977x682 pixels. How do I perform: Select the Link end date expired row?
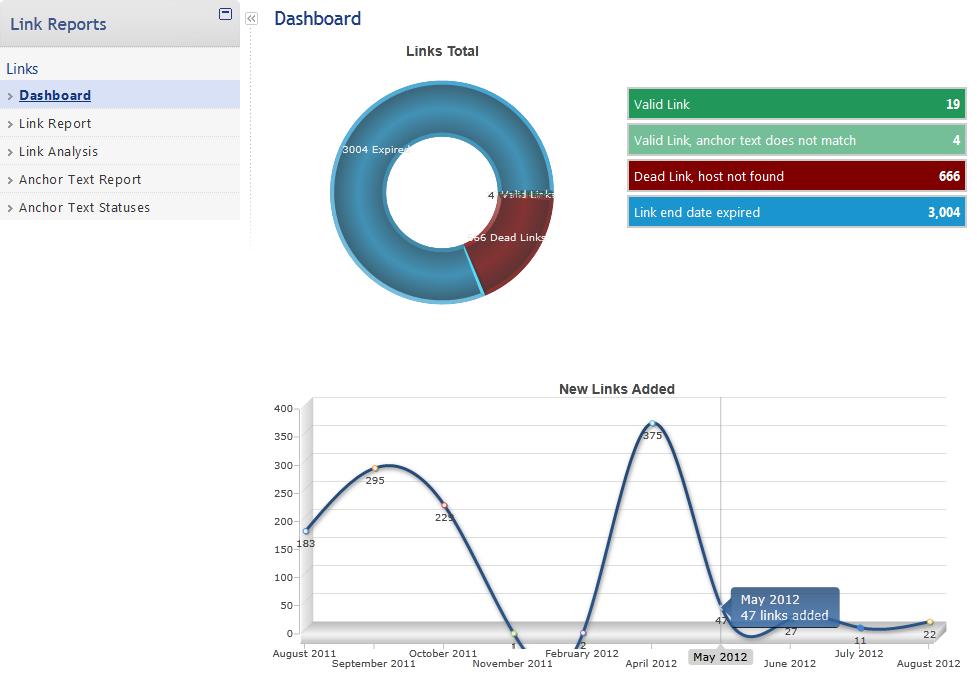tap(796, 213)
